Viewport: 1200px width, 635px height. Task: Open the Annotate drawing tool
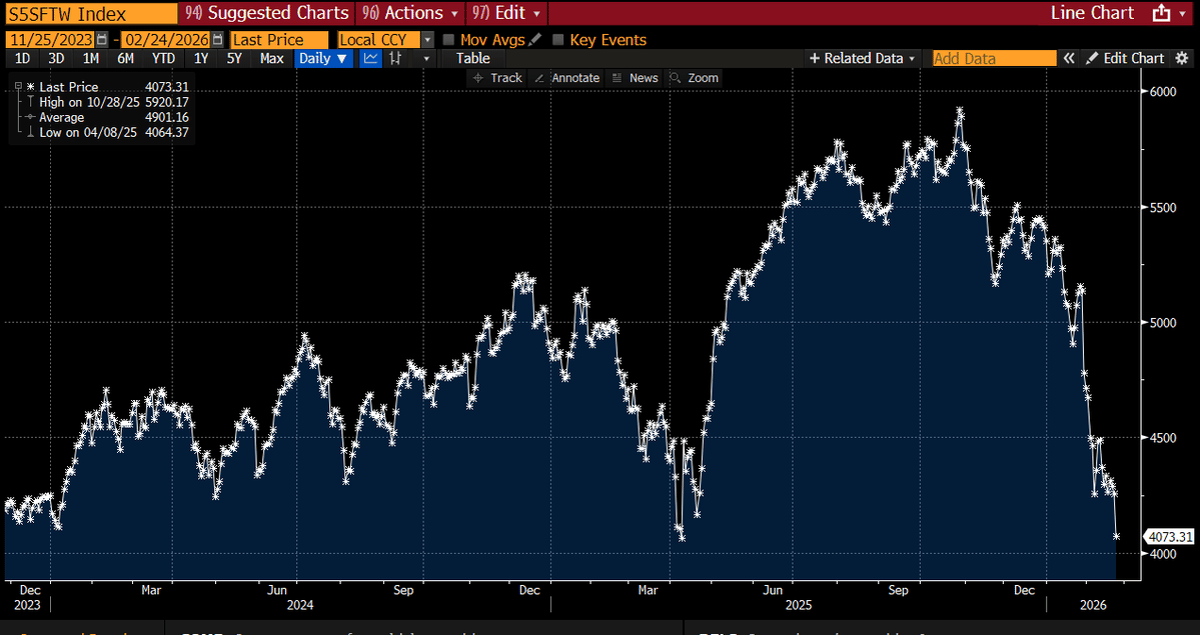click(x=567, y=77)
